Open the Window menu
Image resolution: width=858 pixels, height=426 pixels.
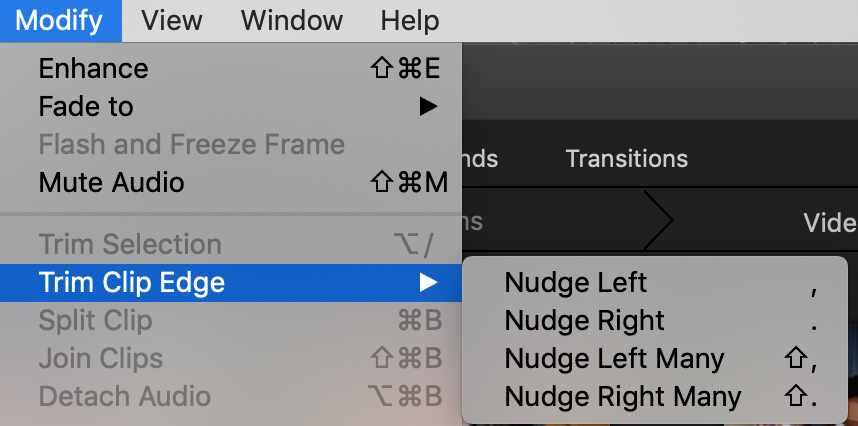(292, 20)
